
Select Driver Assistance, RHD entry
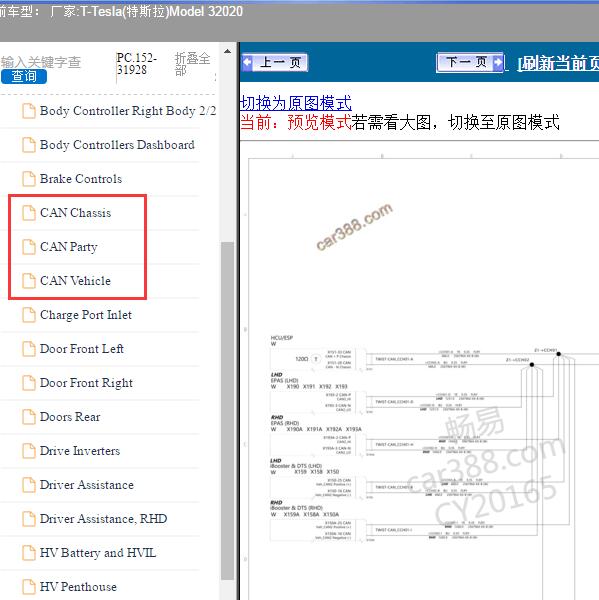tap(103, 519)
